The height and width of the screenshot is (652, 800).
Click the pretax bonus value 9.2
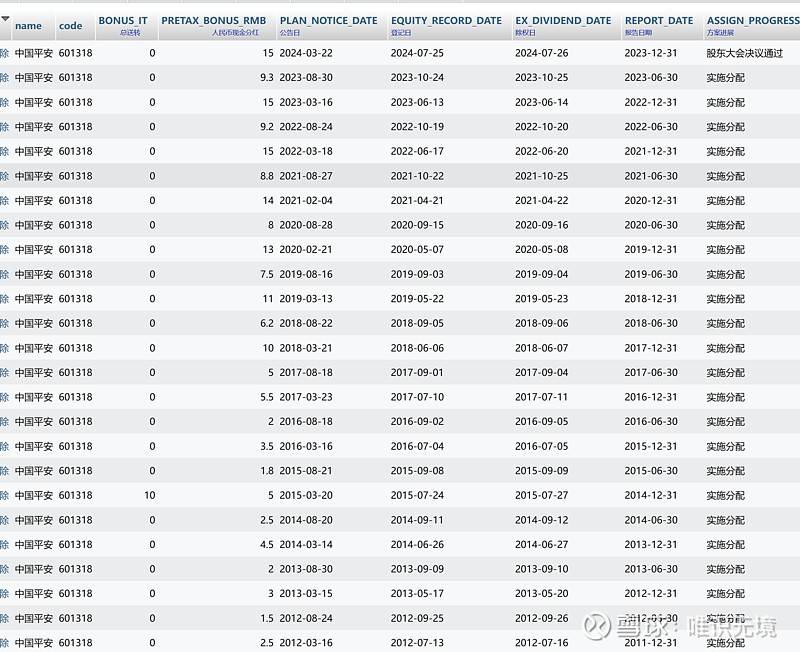267,127
